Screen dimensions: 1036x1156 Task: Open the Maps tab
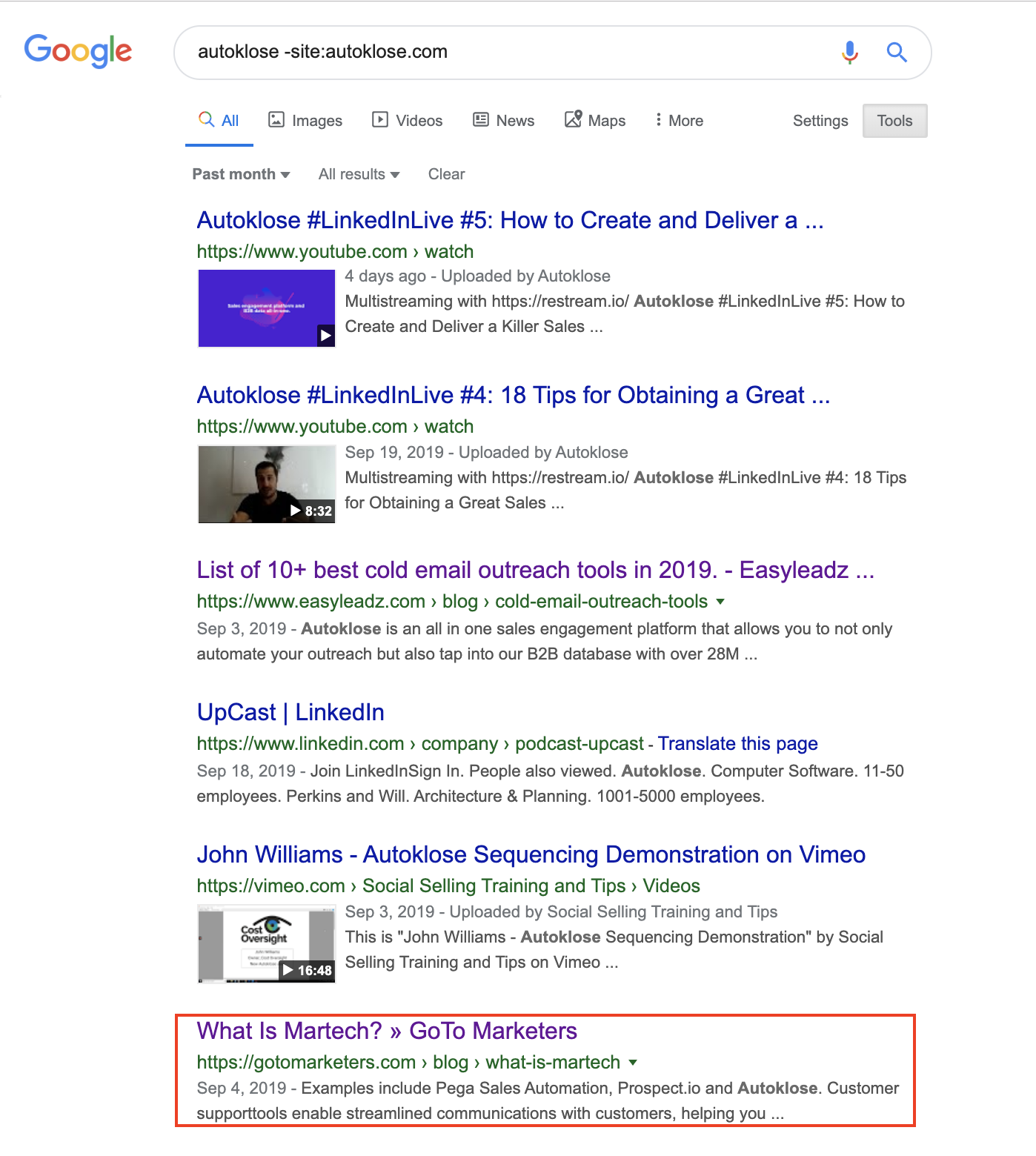(x=595, y=121)
